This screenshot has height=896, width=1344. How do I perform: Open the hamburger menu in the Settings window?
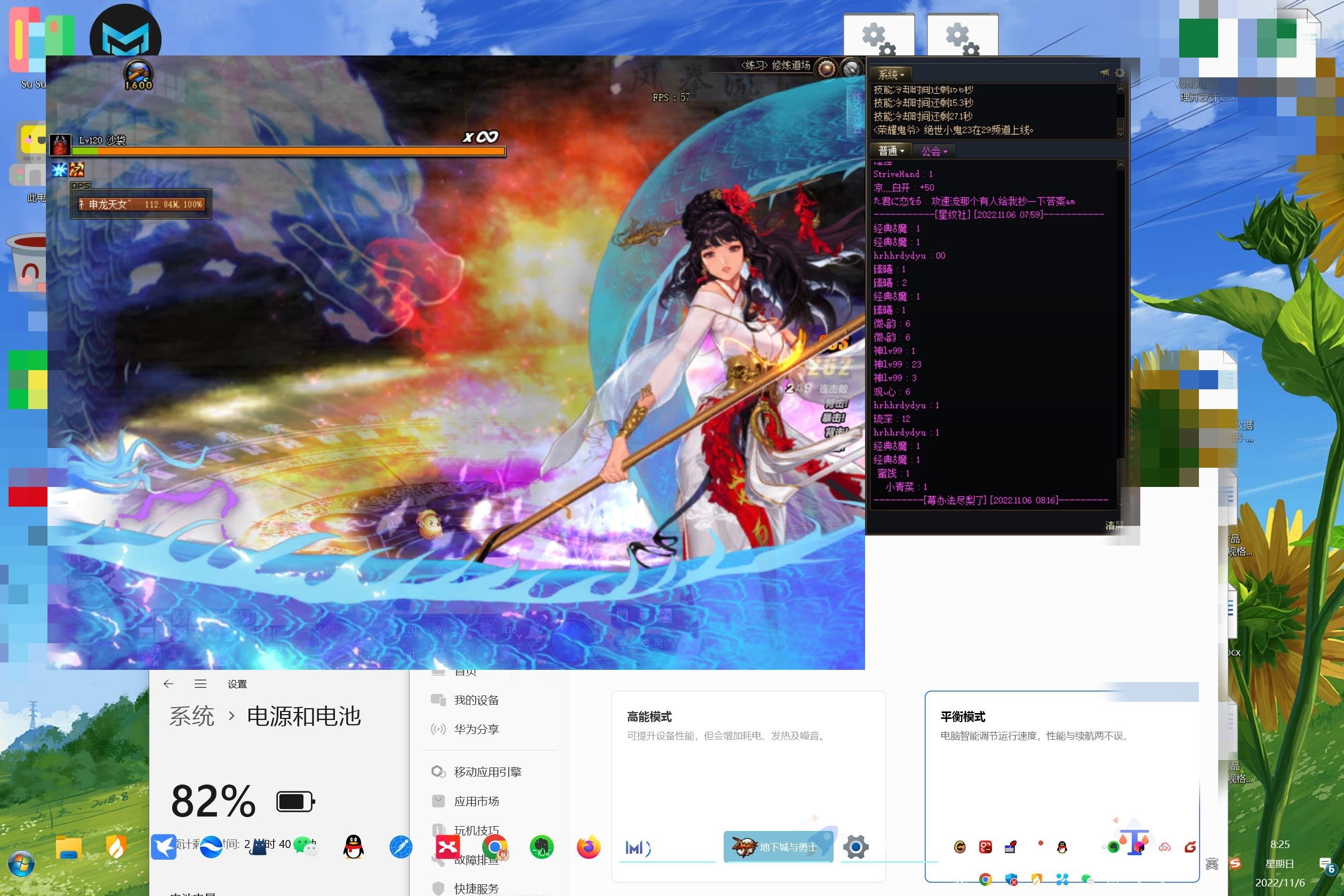(201, 684)
